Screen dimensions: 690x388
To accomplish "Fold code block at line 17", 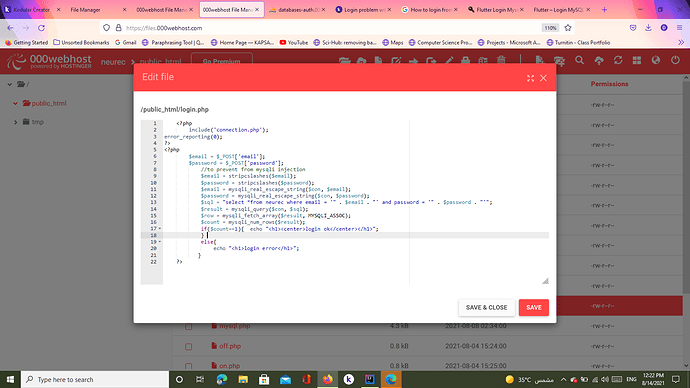I will 160,229.
